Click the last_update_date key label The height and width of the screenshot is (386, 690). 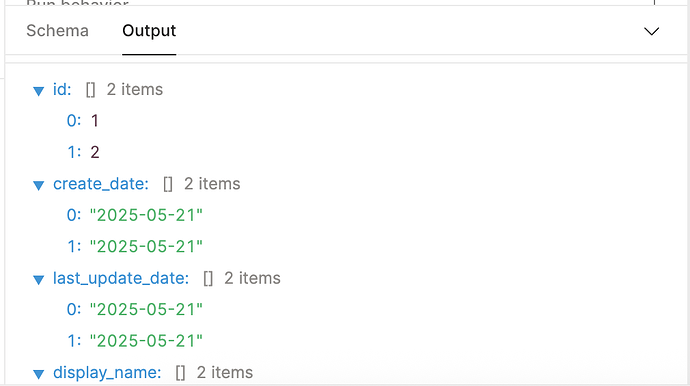(121, 278)
